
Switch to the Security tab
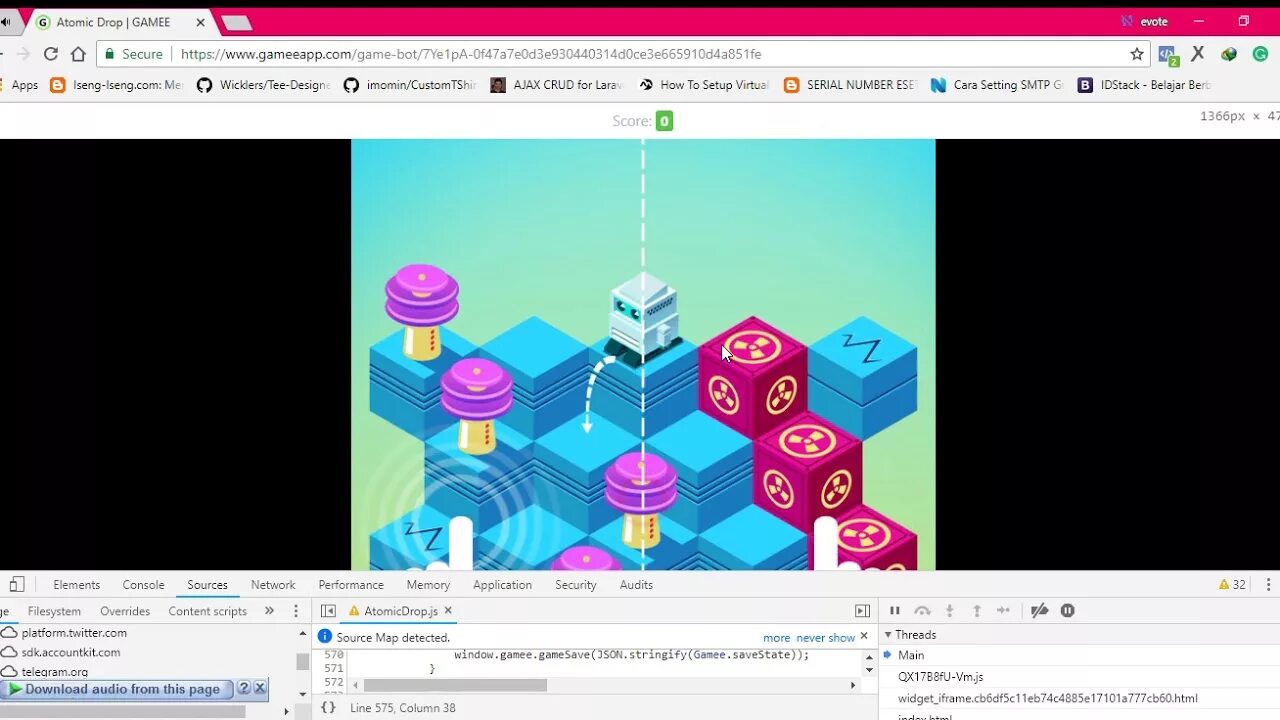pyautogui.click(x=576, y=584)
